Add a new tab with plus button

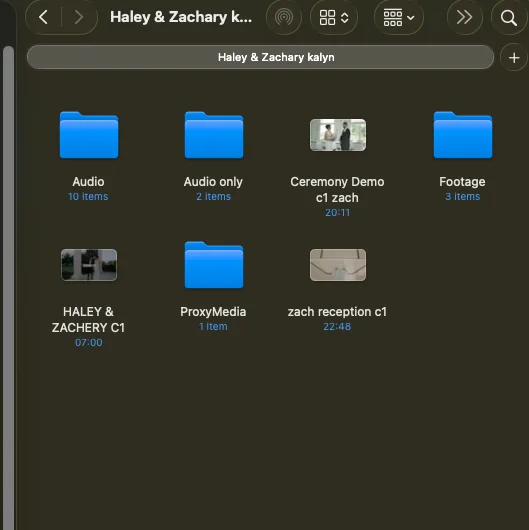(x=514, y=57)
